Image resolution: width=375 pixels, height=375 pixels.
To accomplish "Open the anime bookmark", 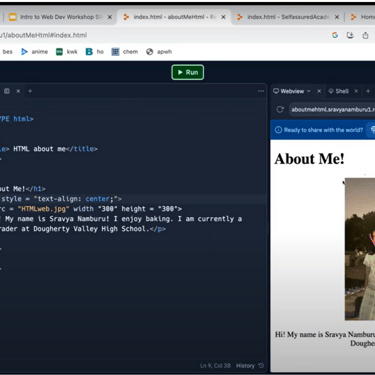I will (x=35, y=52).
